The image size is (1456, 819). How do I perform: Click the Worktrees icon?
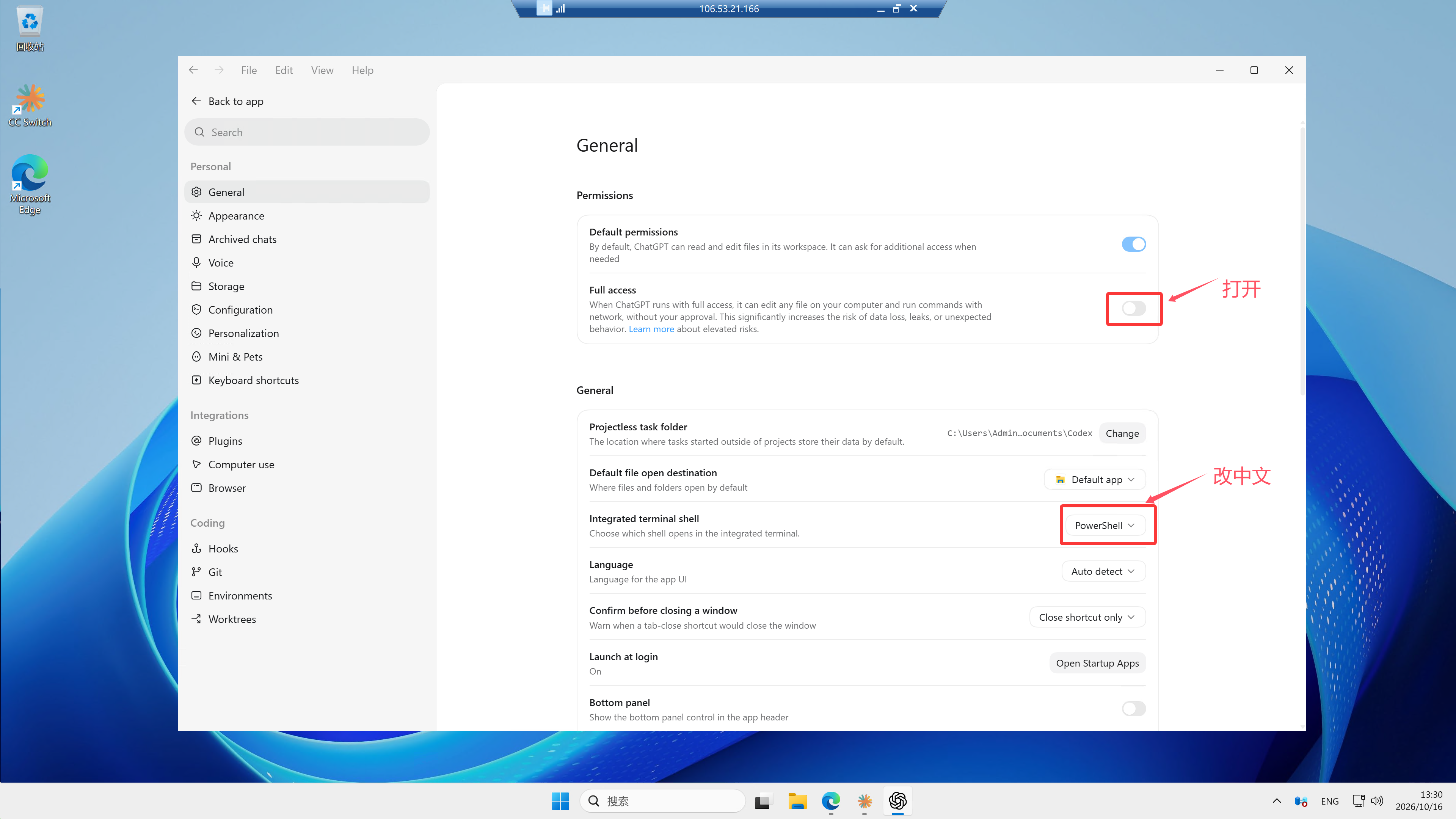[196, 619]
